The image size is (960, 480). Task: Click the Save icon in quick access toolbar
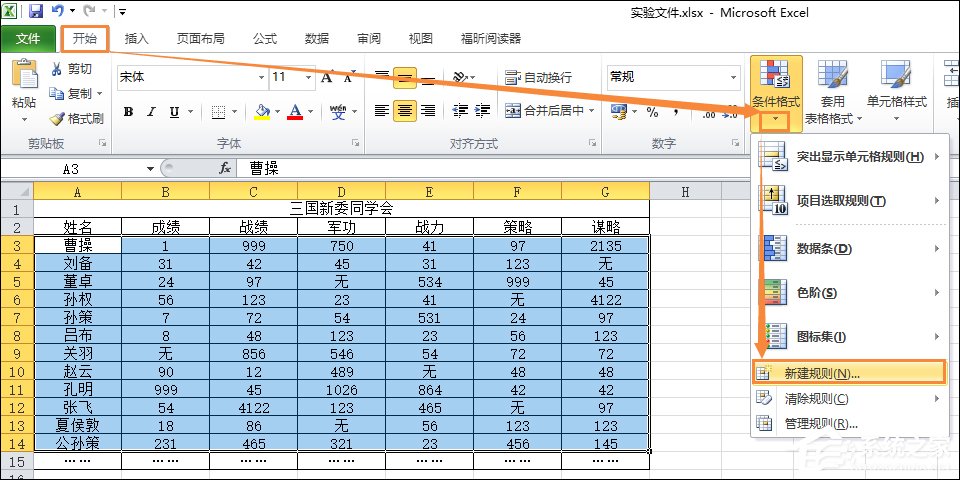36,12
